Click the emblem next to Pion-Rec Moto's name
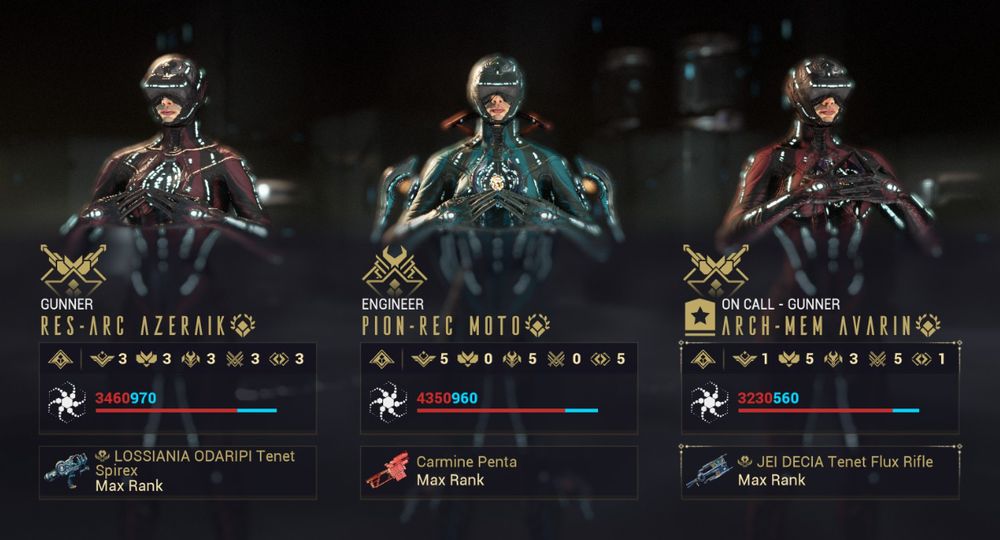The width and height of the screenshot is (1000, 540). click(538, 326)
